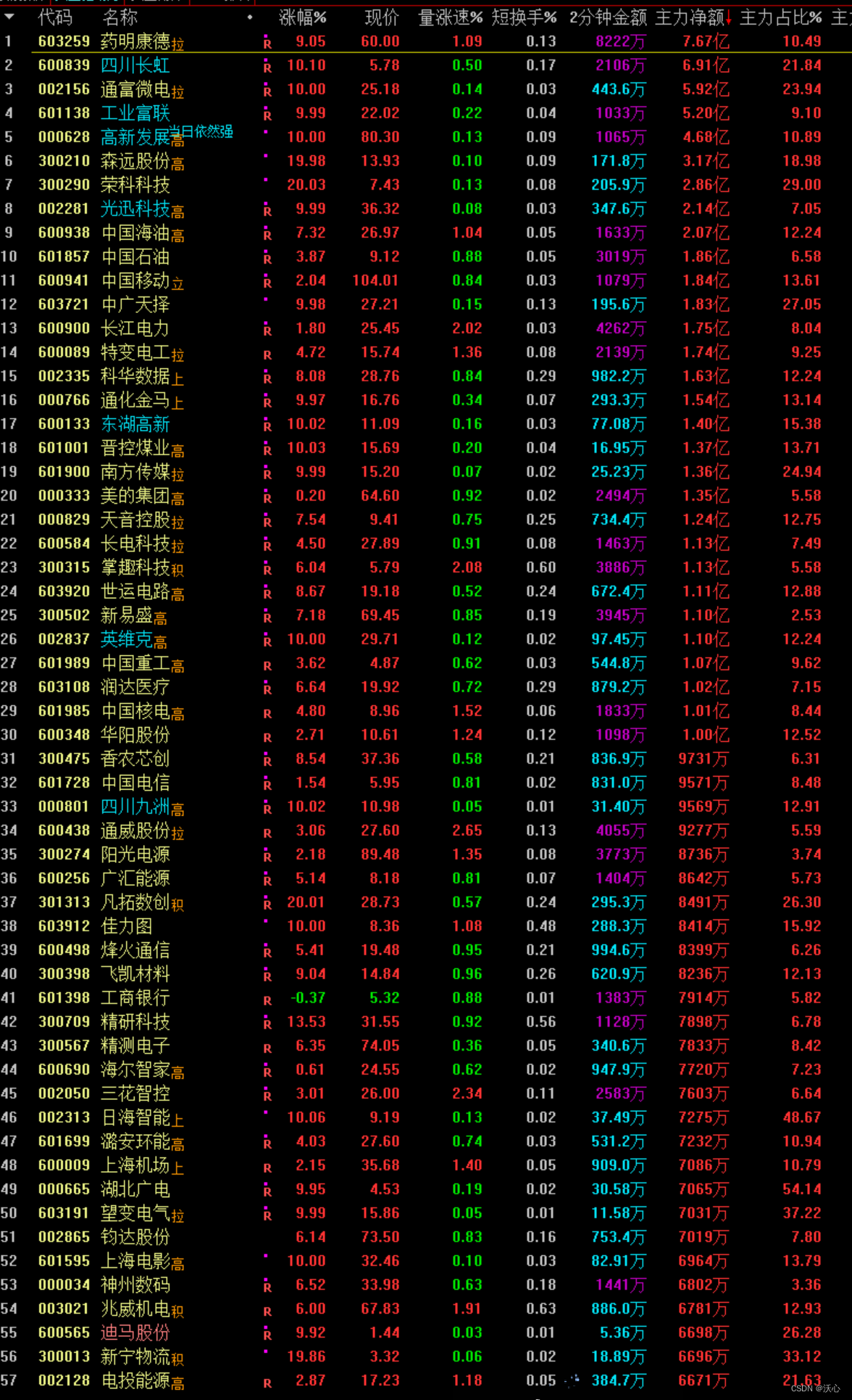Select stock name 佳力图
Image resolution: width=852 pixels, height=1400 pixels.
[x=127, y=926]
